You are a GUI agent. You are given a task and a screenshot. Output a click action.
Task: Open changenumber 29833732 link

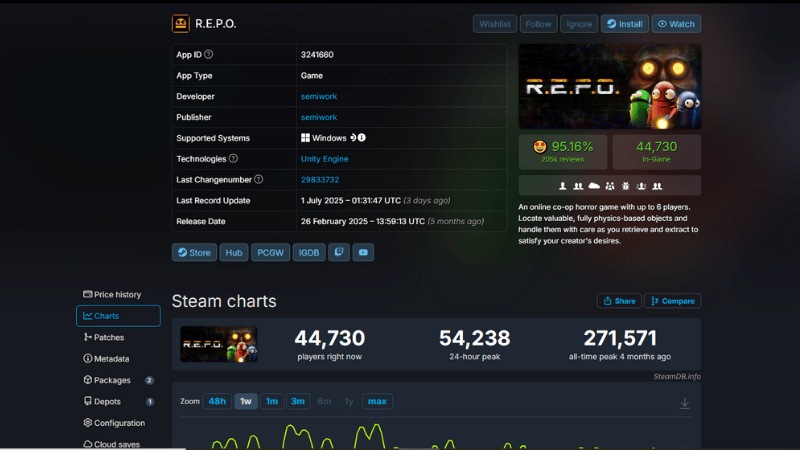tap(320, 180)
